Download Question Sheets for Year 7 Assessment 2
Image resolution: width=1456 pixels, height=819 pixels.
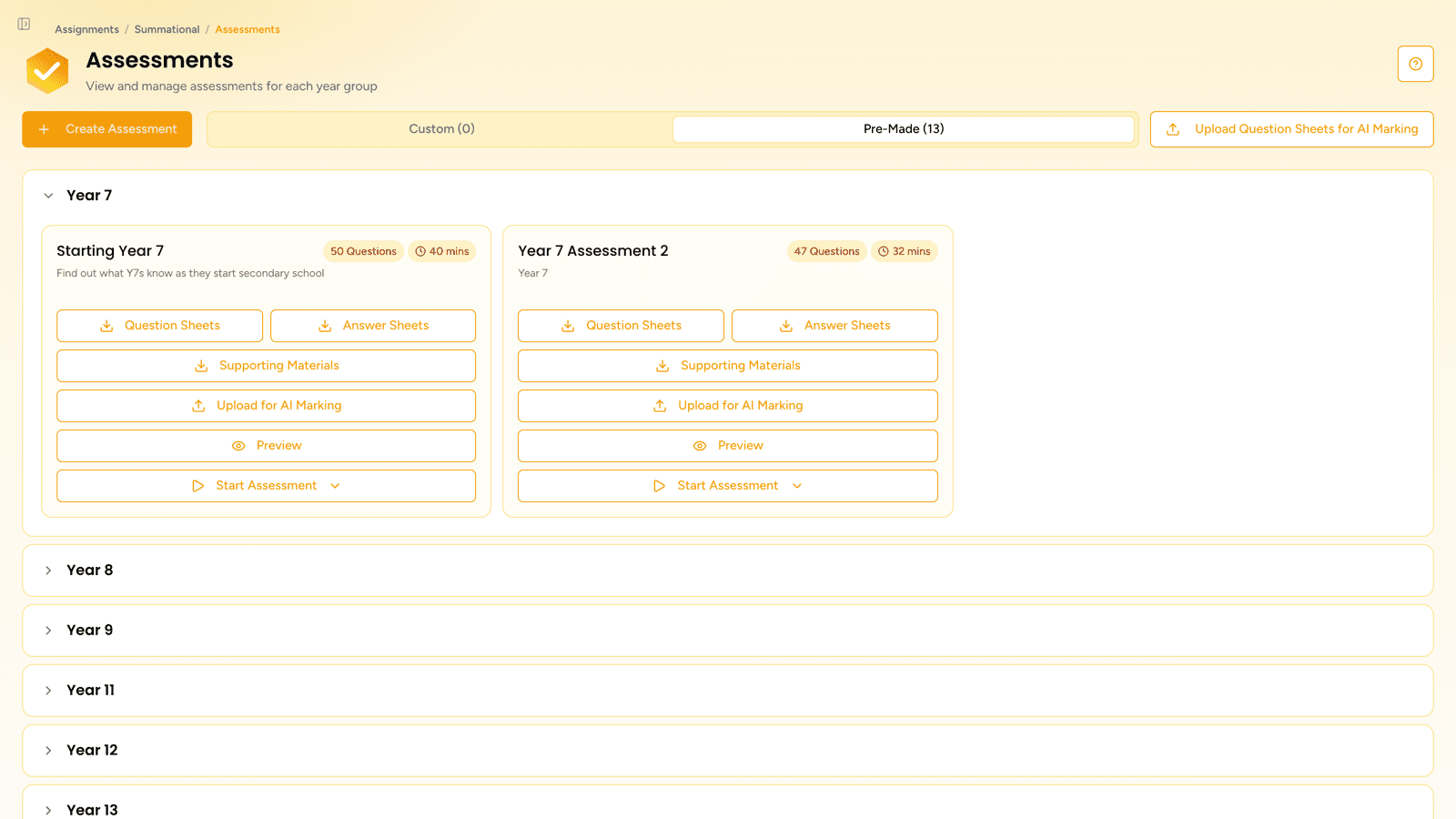click(621, 326)
